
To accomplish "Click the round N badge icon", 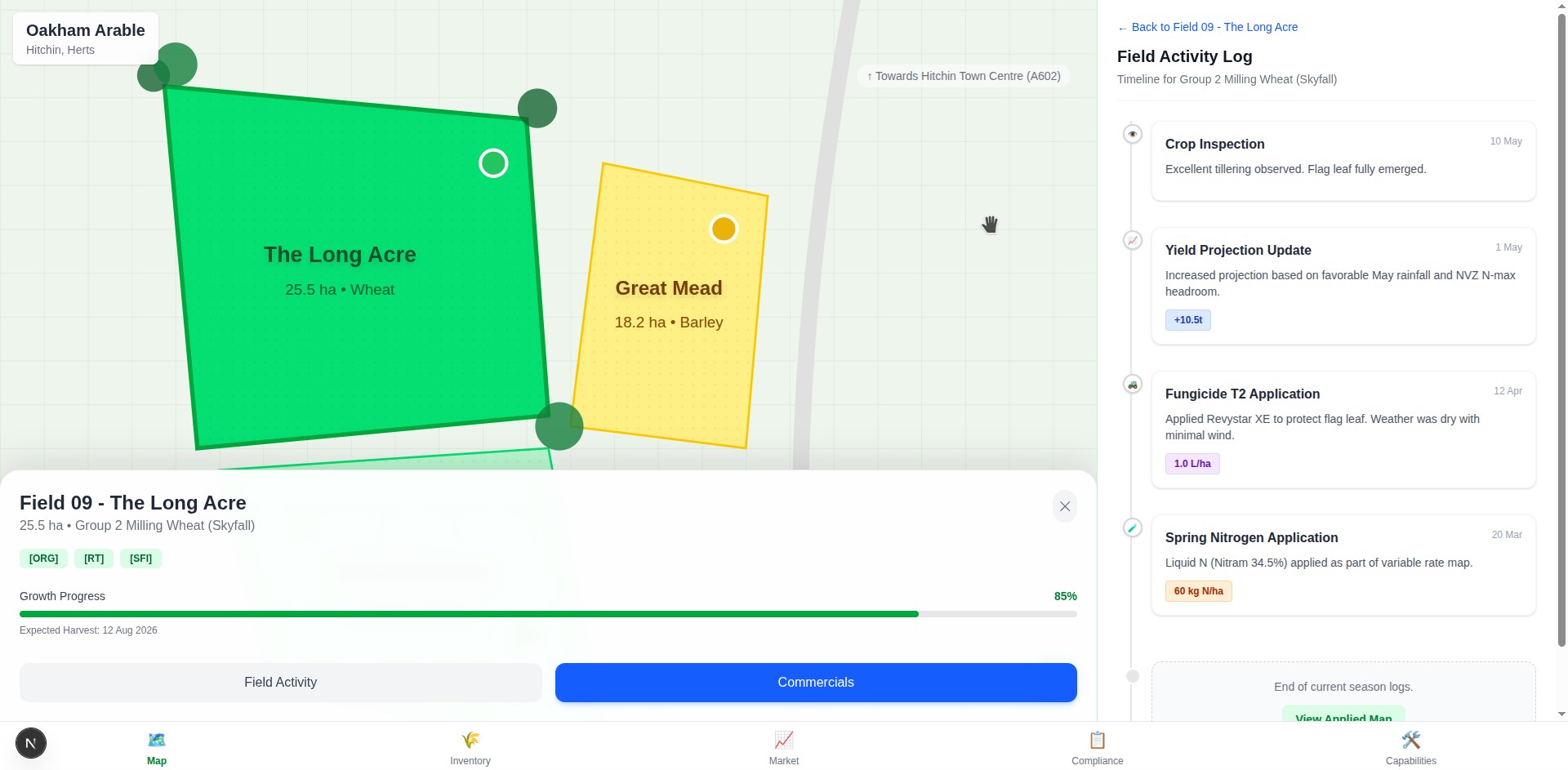I will click(31, 743).
